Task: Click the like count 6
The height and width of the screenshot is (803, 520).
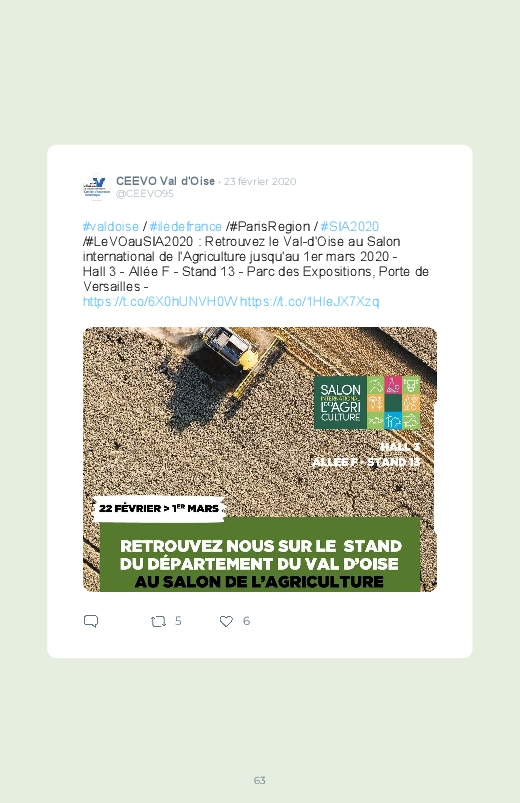Action: pos(246,621)
